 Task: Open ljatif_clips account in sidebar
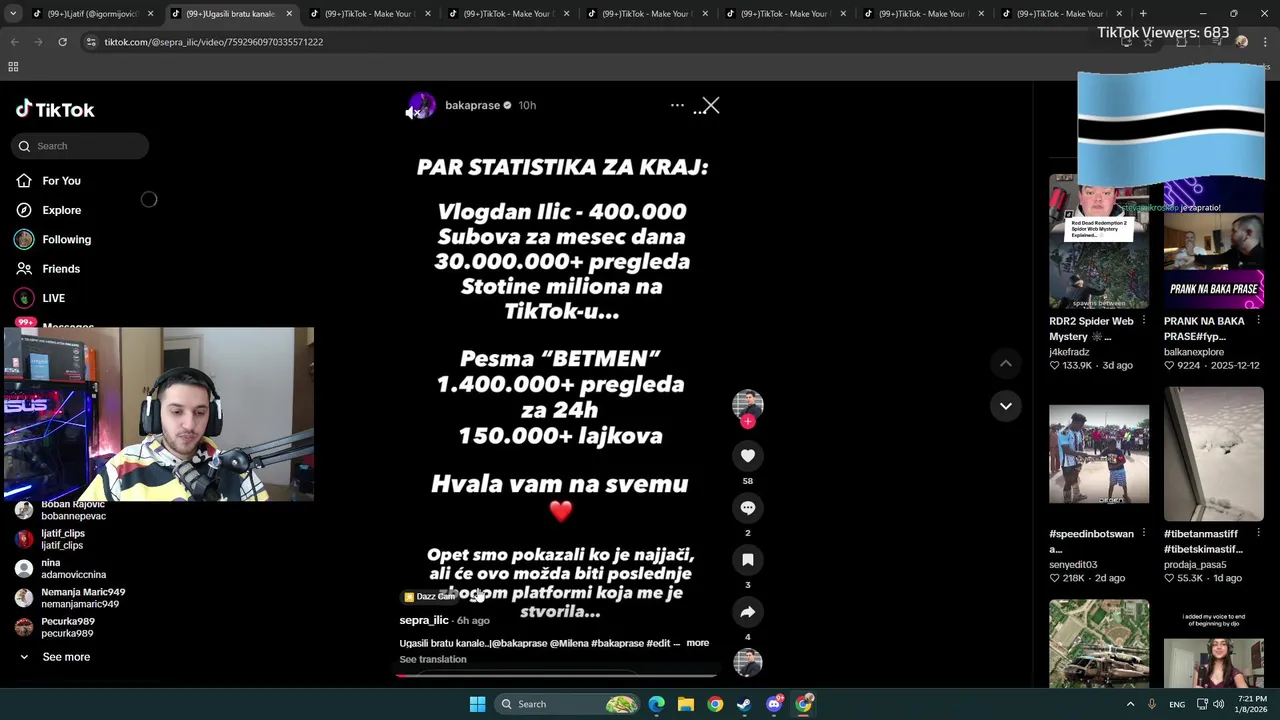(x=50, y=539)
